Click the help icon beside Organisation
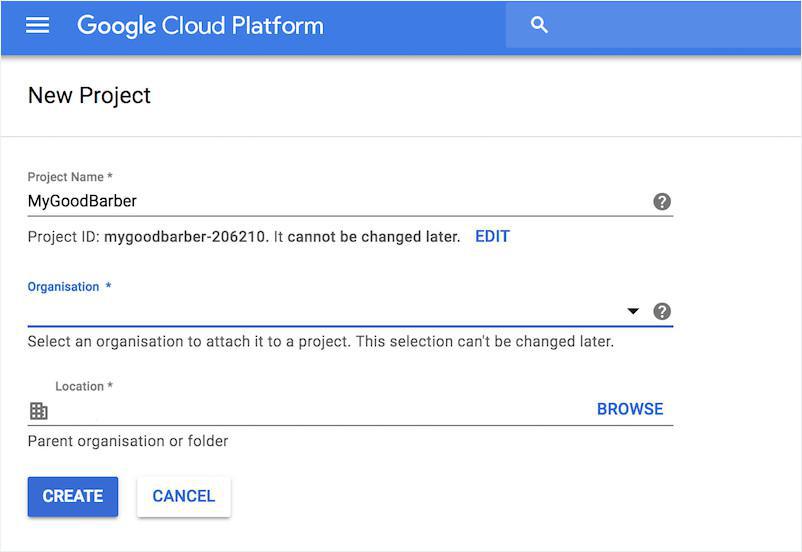The height and width of the screenshot is (552, 802). click(x=662, y=311)
